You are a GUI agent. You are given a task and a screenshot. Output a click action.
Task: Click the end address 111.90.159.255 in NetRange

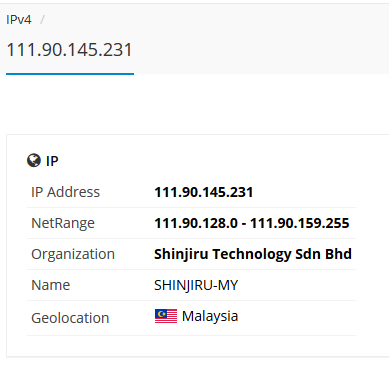[300, 223]
